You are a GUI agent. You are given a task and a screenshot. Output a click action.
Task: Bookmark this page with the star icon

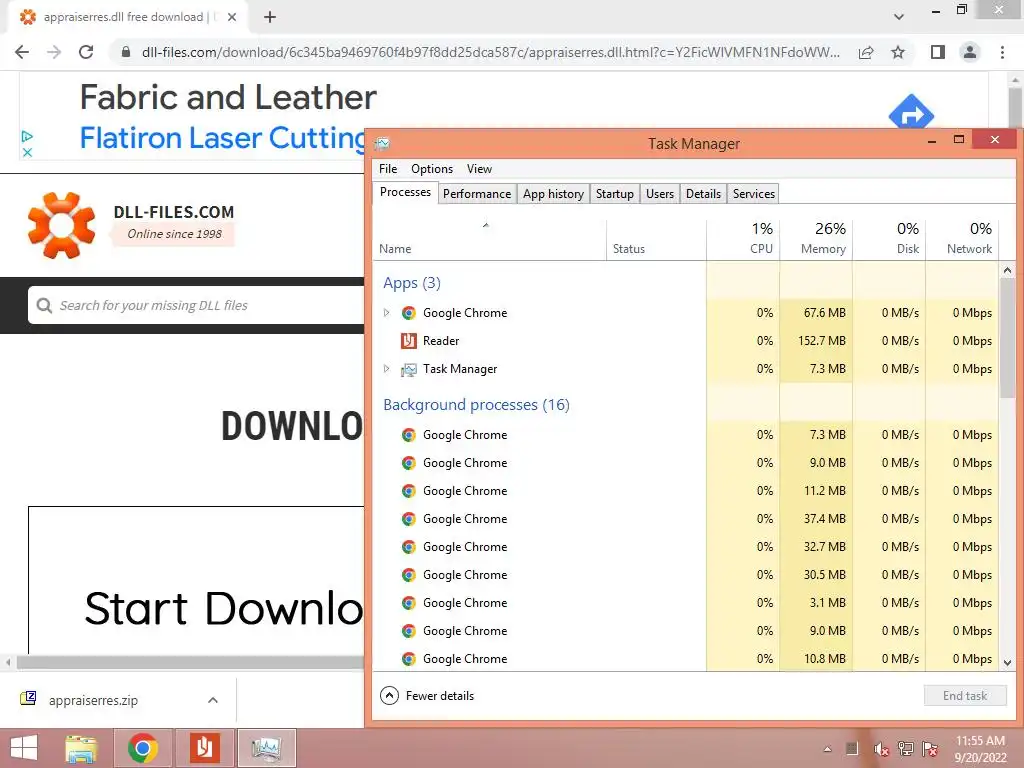898,52
